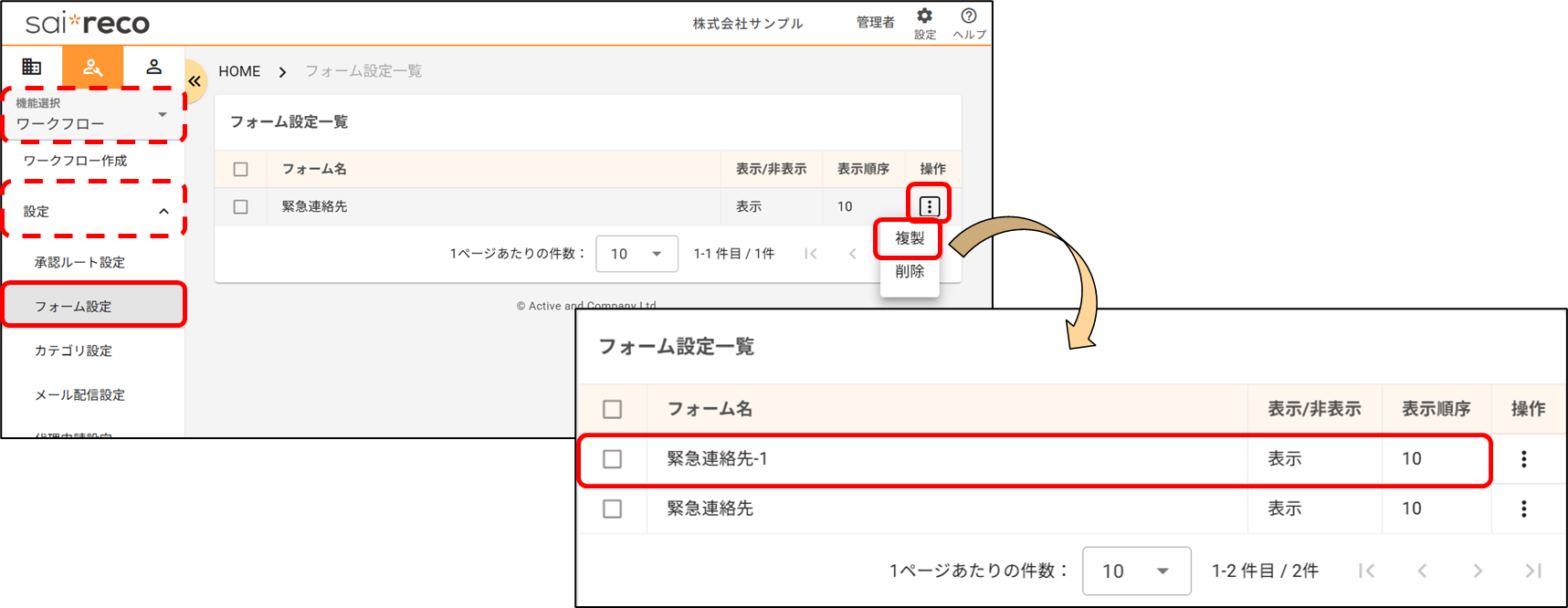Check the 緊急連絡先 row in upper list
The image size is (1568, 608).
click(x=241, y=207)
